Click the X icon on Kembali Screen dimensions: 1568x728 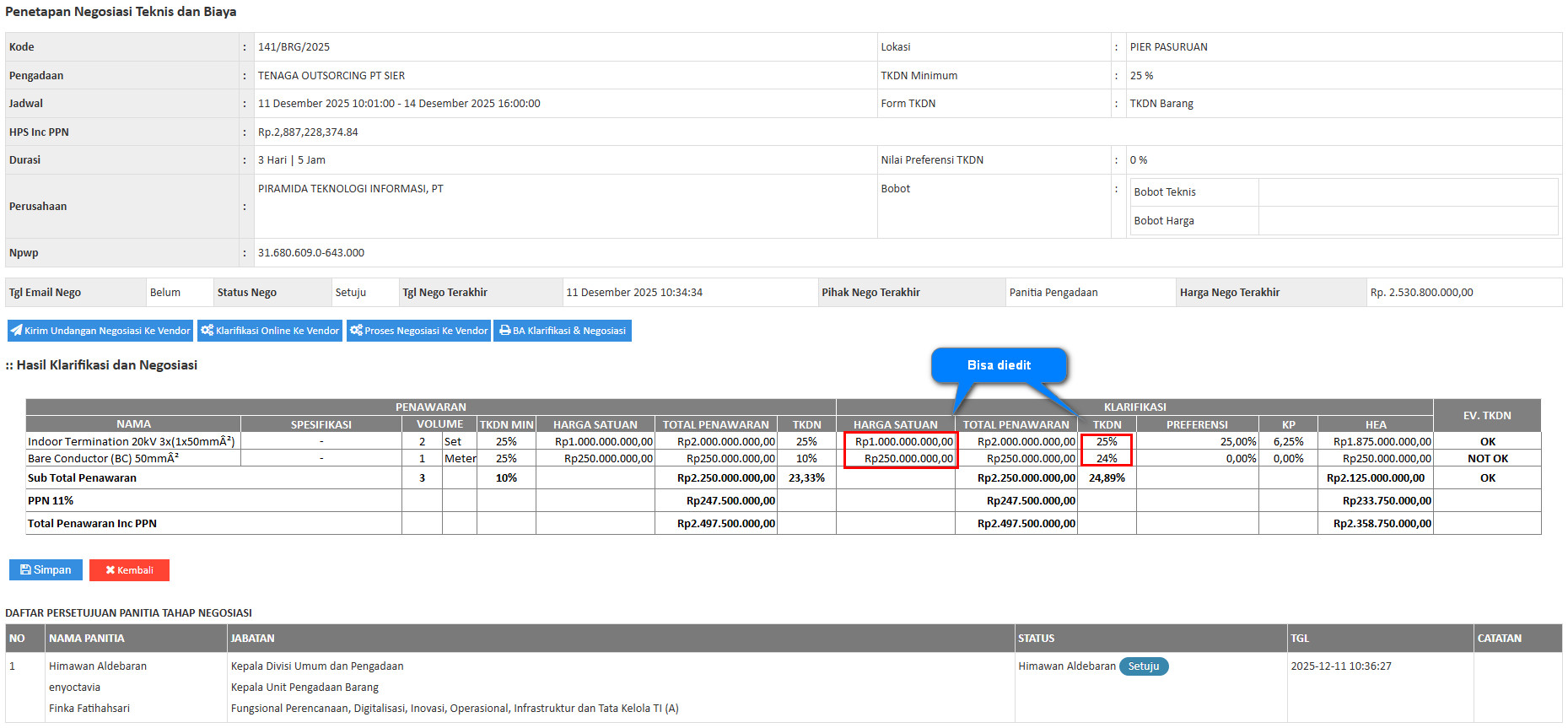[110, 571]
